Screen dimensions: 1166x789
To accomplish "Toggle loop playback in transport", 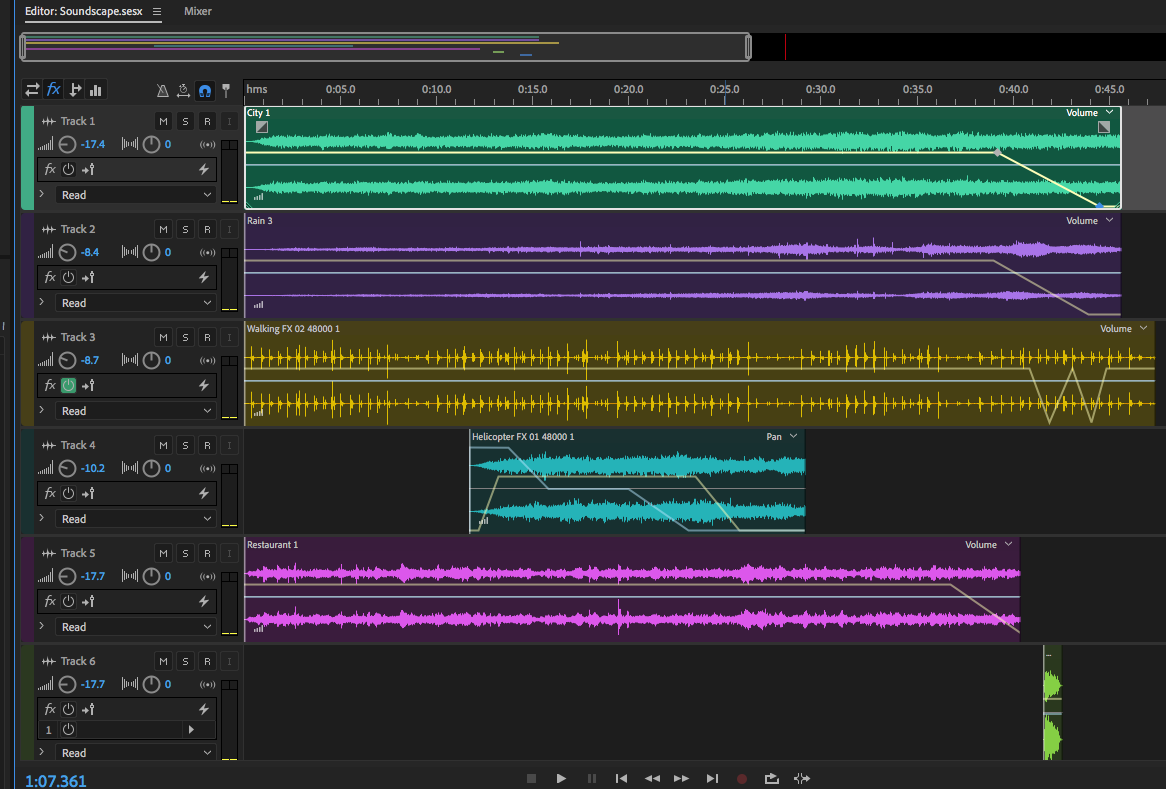I will (771, 778).
